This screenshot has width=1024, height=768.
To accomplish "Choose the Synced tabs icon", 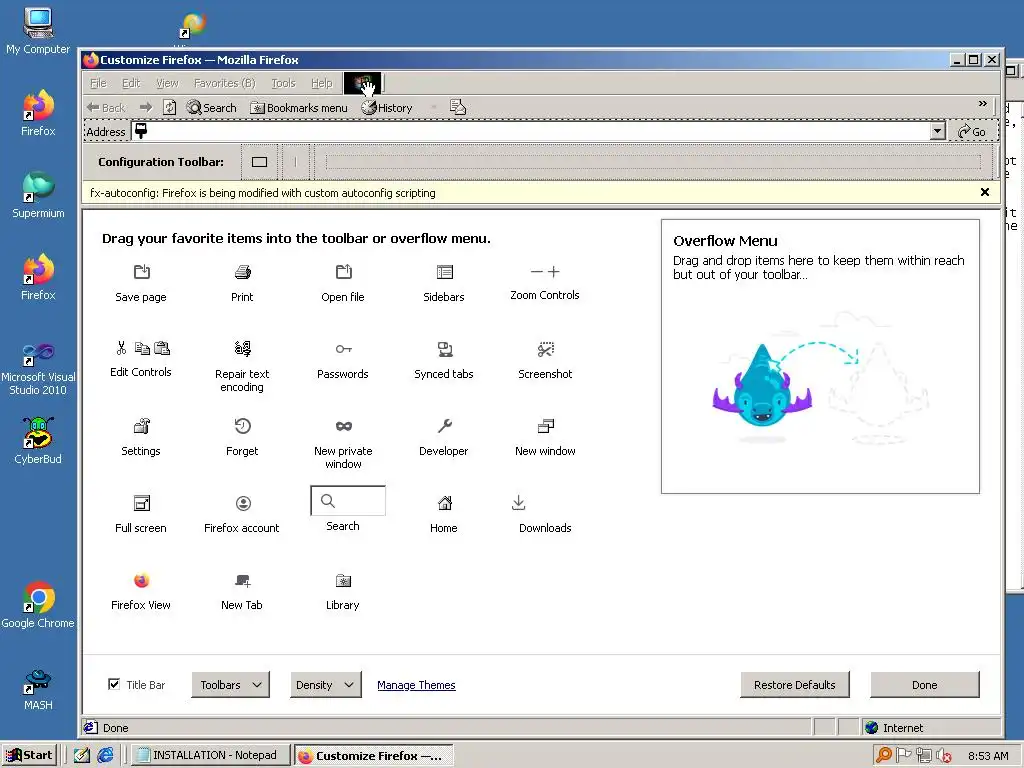I will pyautogui.click(x=445, y=349).
